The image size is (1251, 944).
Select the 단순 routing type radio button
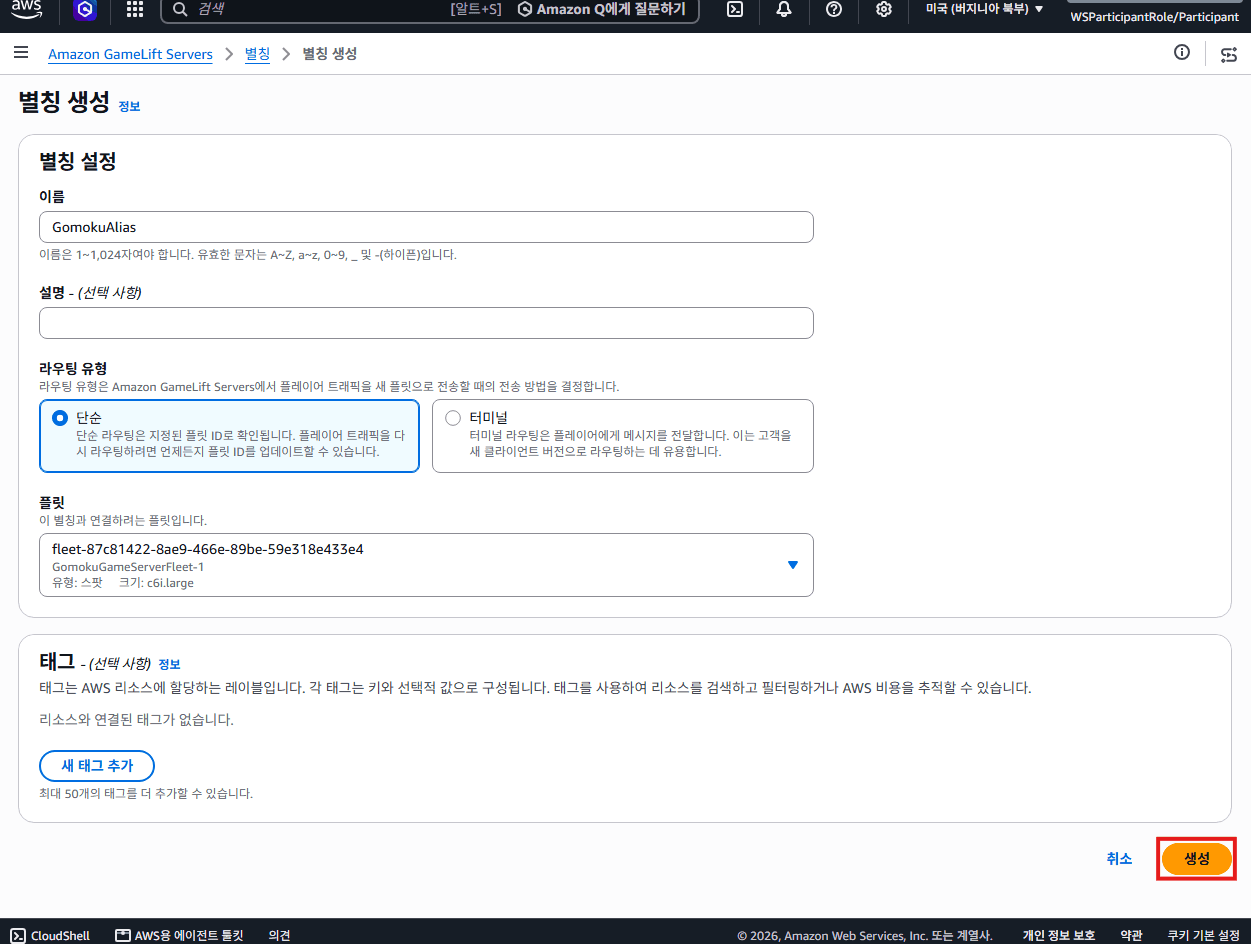click(59, 418)
